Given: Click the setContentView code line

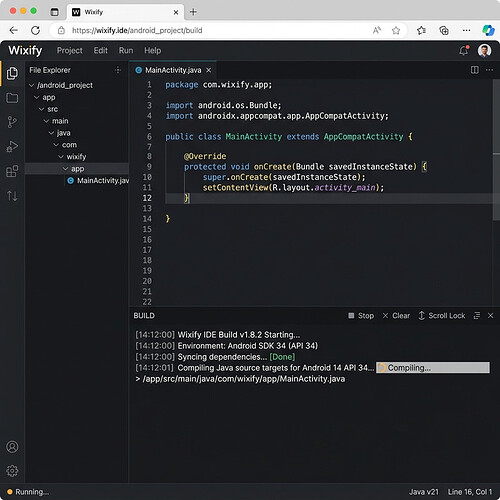Looking at the screenshot, I should [x=293, y=188].
